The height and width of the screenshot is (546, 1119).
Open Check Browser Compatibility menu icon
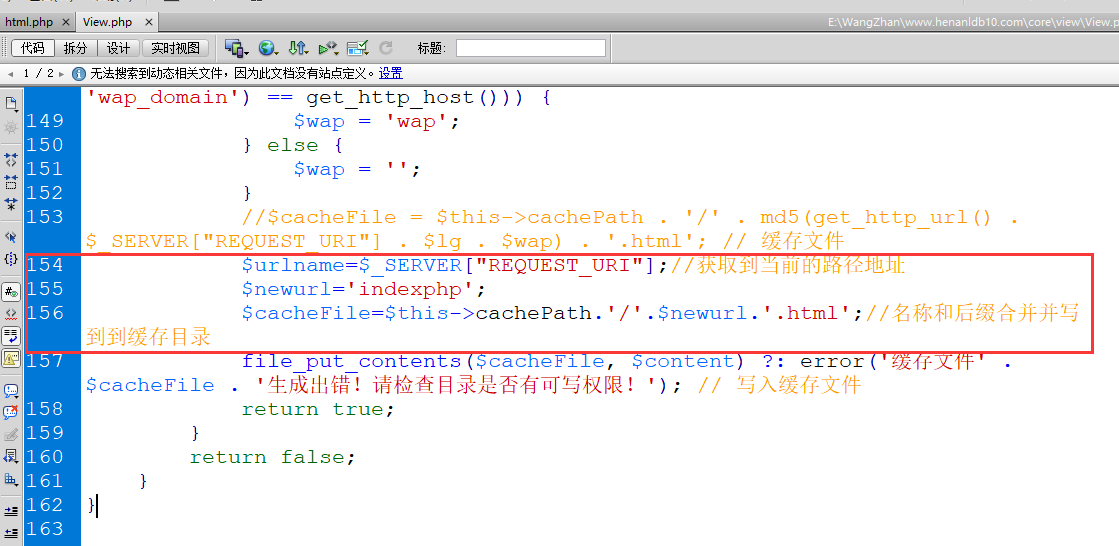pos(358,49)
